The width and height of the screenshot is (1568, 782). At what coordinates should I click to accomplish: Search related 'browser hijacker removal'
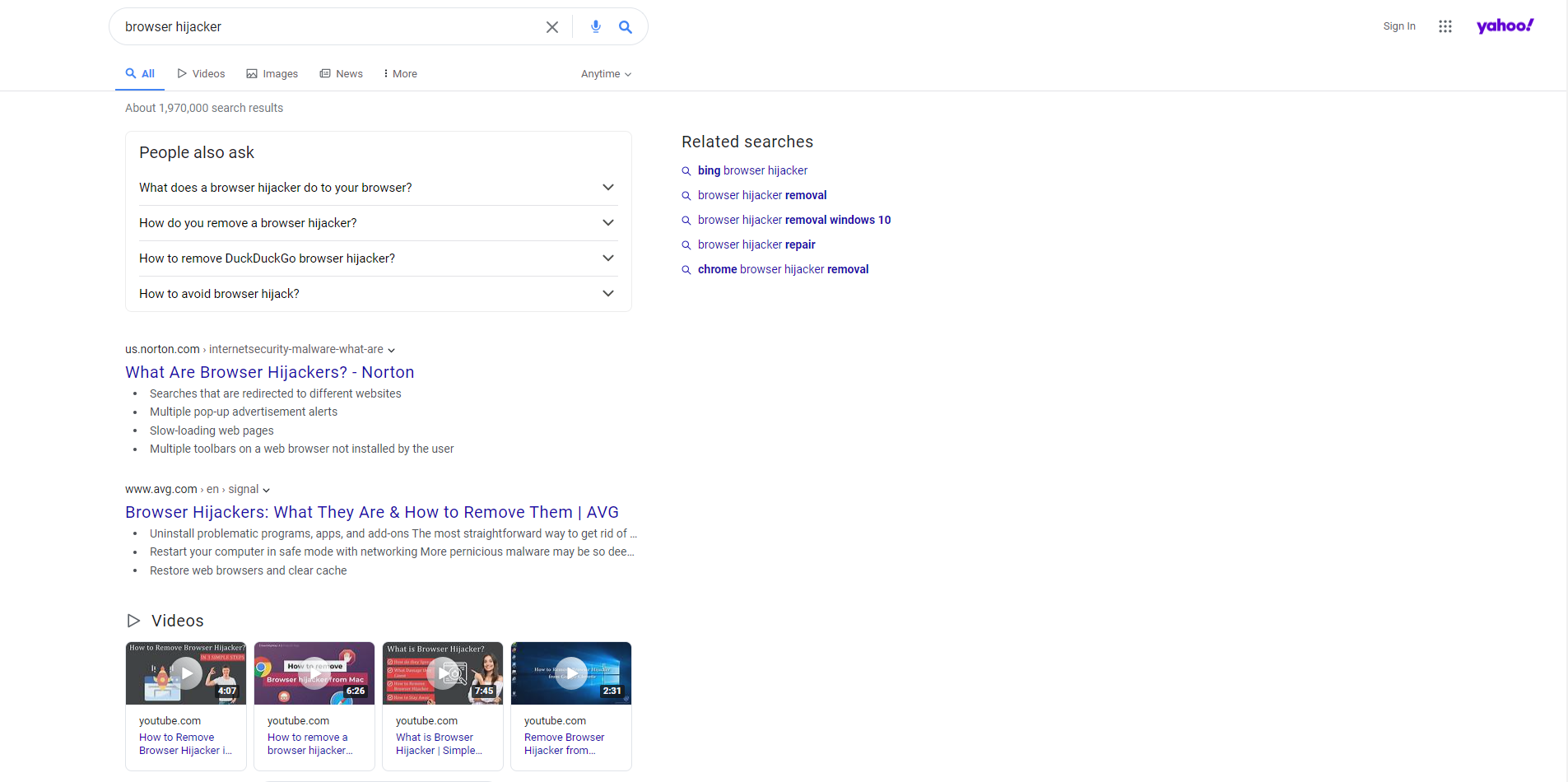(x=762, y=195)
